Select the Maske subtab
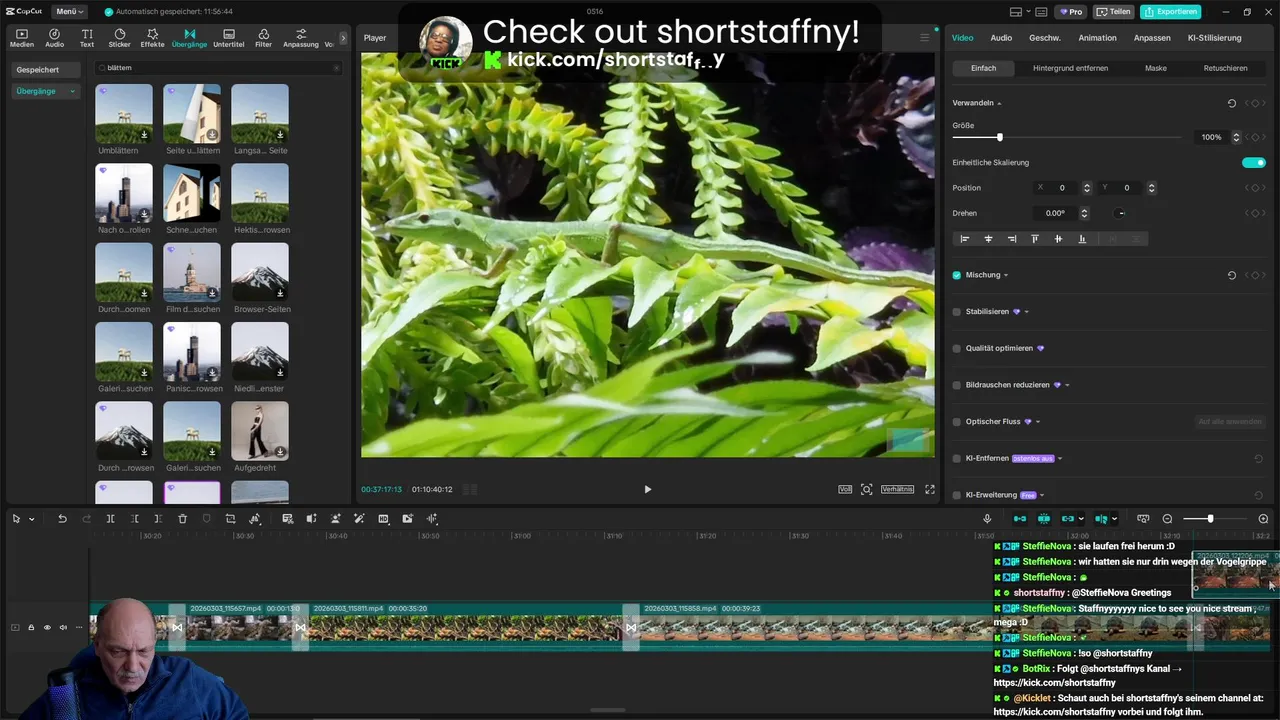 (1156, 68)
